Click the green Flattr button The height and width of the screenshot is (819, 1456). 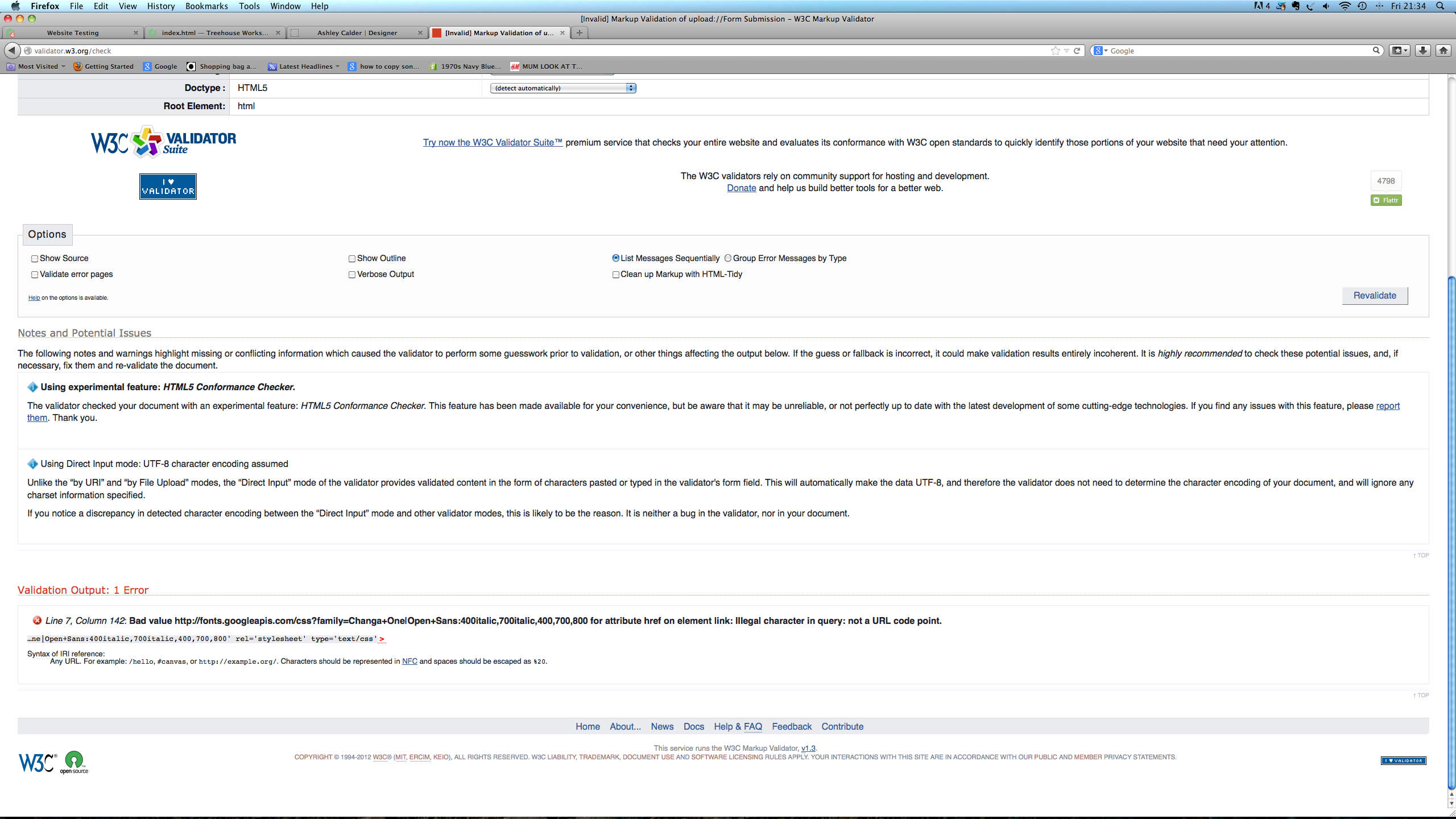click(1386, 200)
